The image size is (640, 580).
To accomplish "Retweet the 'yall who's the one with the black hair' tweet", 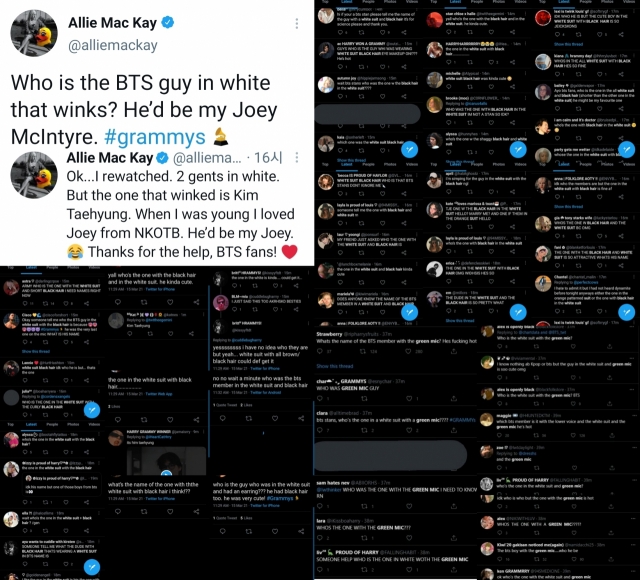I will tap(144, 302).
